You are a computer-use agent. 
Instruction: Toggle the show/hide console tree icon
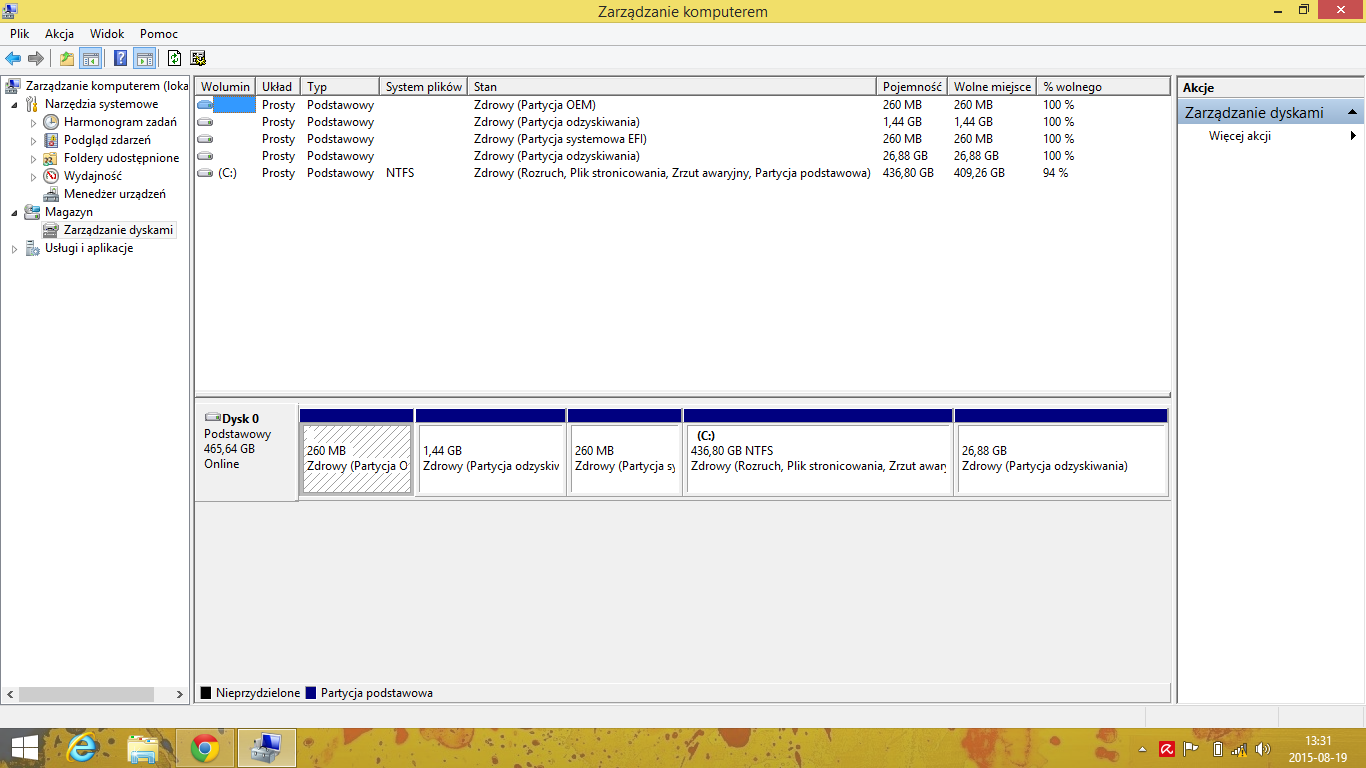click(90, 58)
